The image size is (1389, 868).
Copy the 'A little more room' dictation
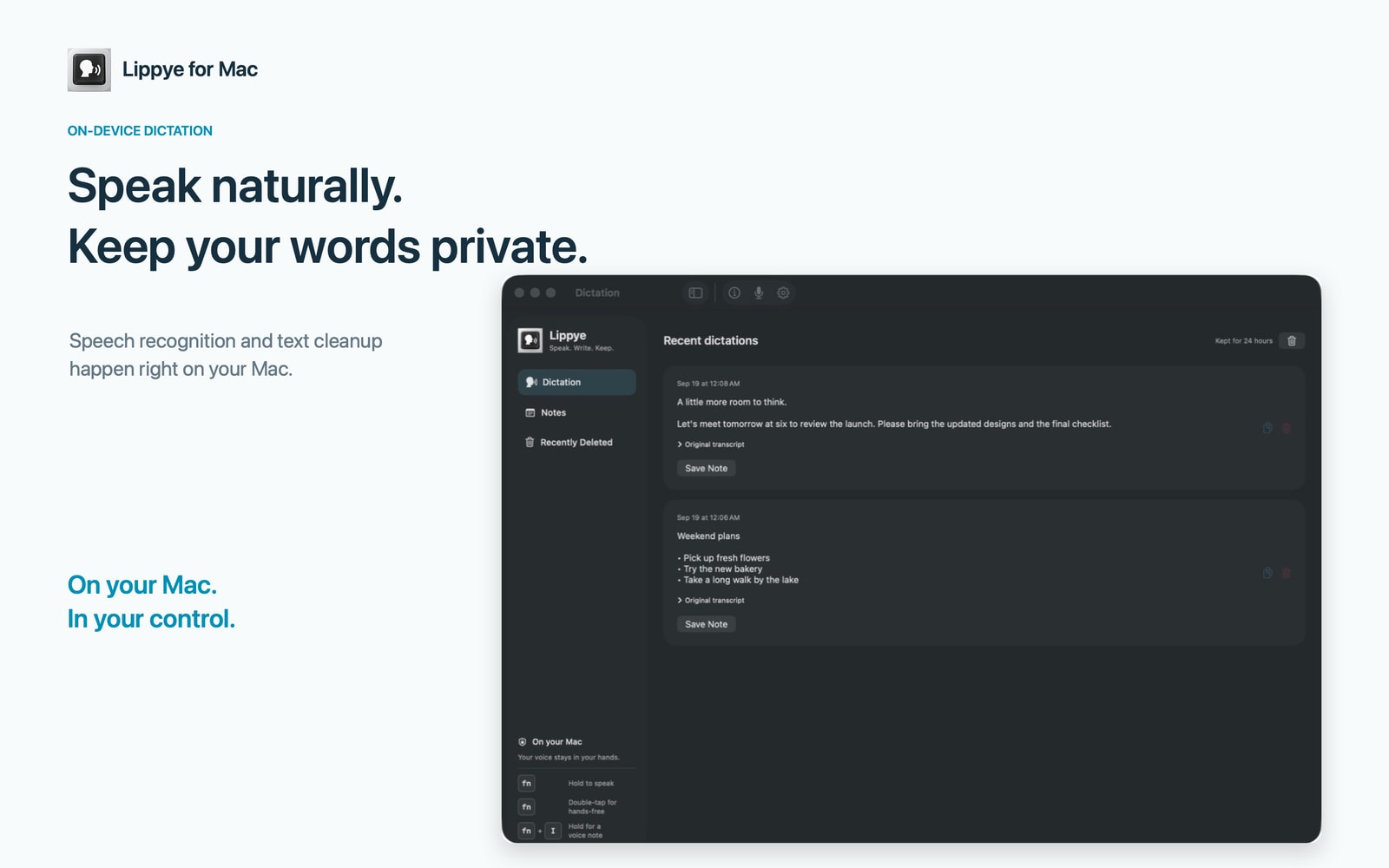tap(1267, 428)
